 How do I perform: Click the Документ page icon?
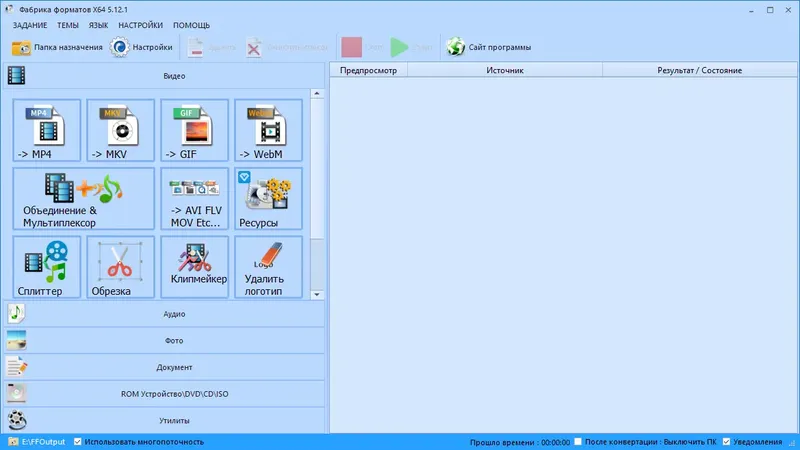(16, 367)
